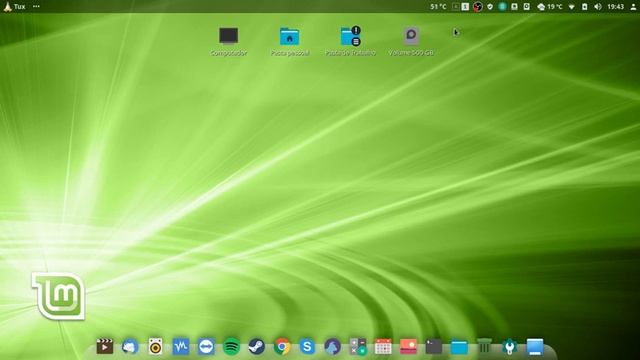This screenshot has height=360, width=640.
Task: Click the battery indicator in the tray
Action: click(584, 7)
